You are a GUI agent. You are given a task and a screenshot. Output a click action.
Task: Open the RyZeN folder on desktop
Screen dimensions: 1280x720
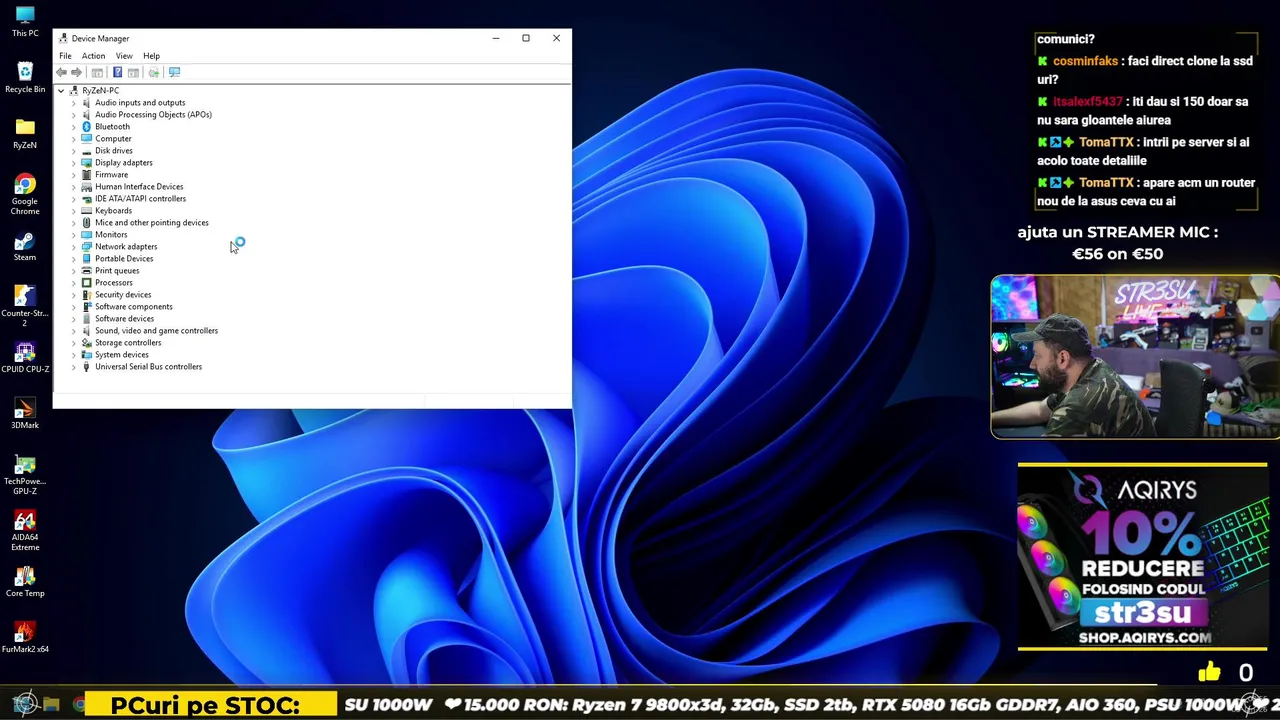click(25, 133)
